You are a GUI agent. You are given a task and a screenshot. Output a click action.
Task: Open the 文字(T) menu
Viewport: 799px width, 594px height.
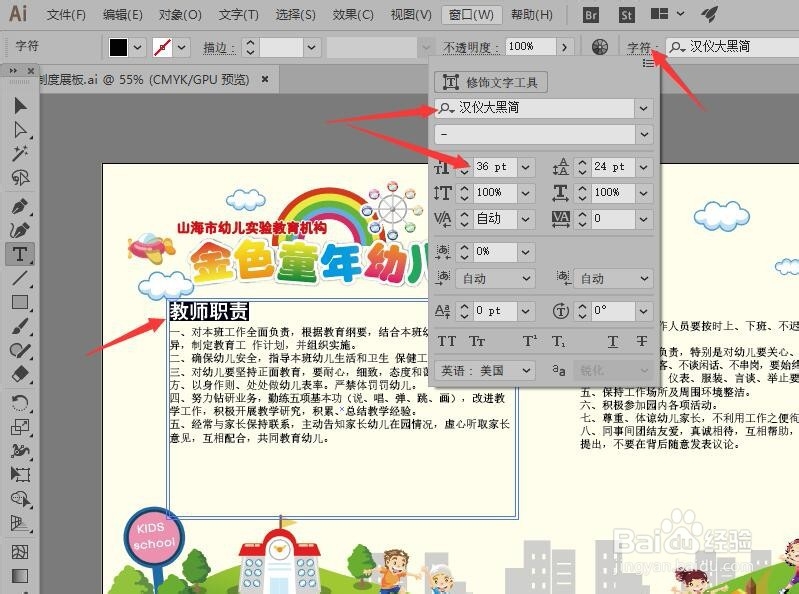point(238,15)
